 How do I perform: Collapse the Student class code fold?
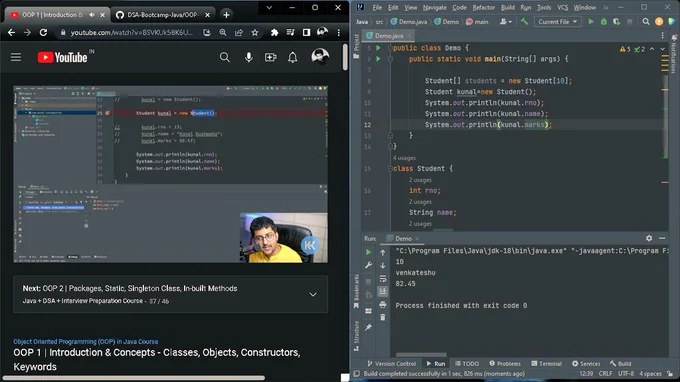(x=390, y=169)
